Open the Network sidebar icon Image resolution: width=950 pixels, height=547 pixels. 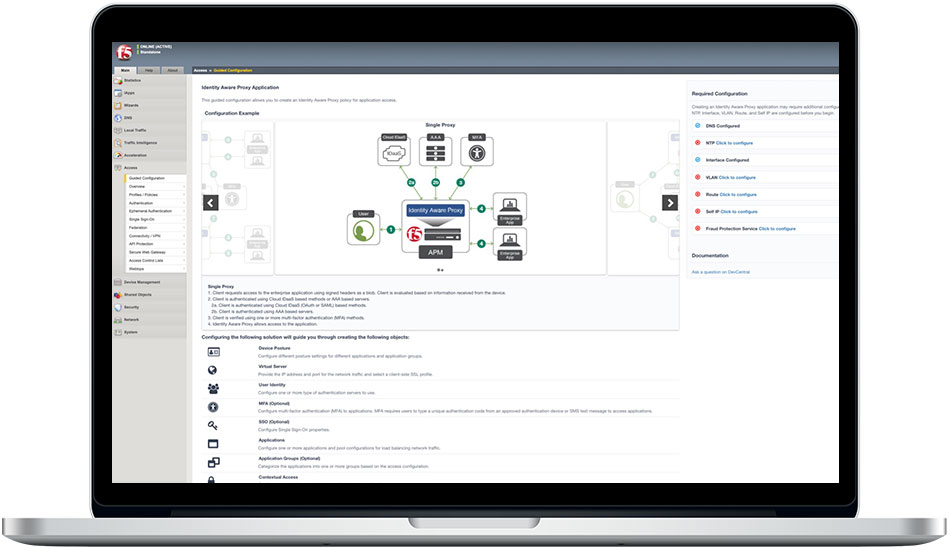118,320
